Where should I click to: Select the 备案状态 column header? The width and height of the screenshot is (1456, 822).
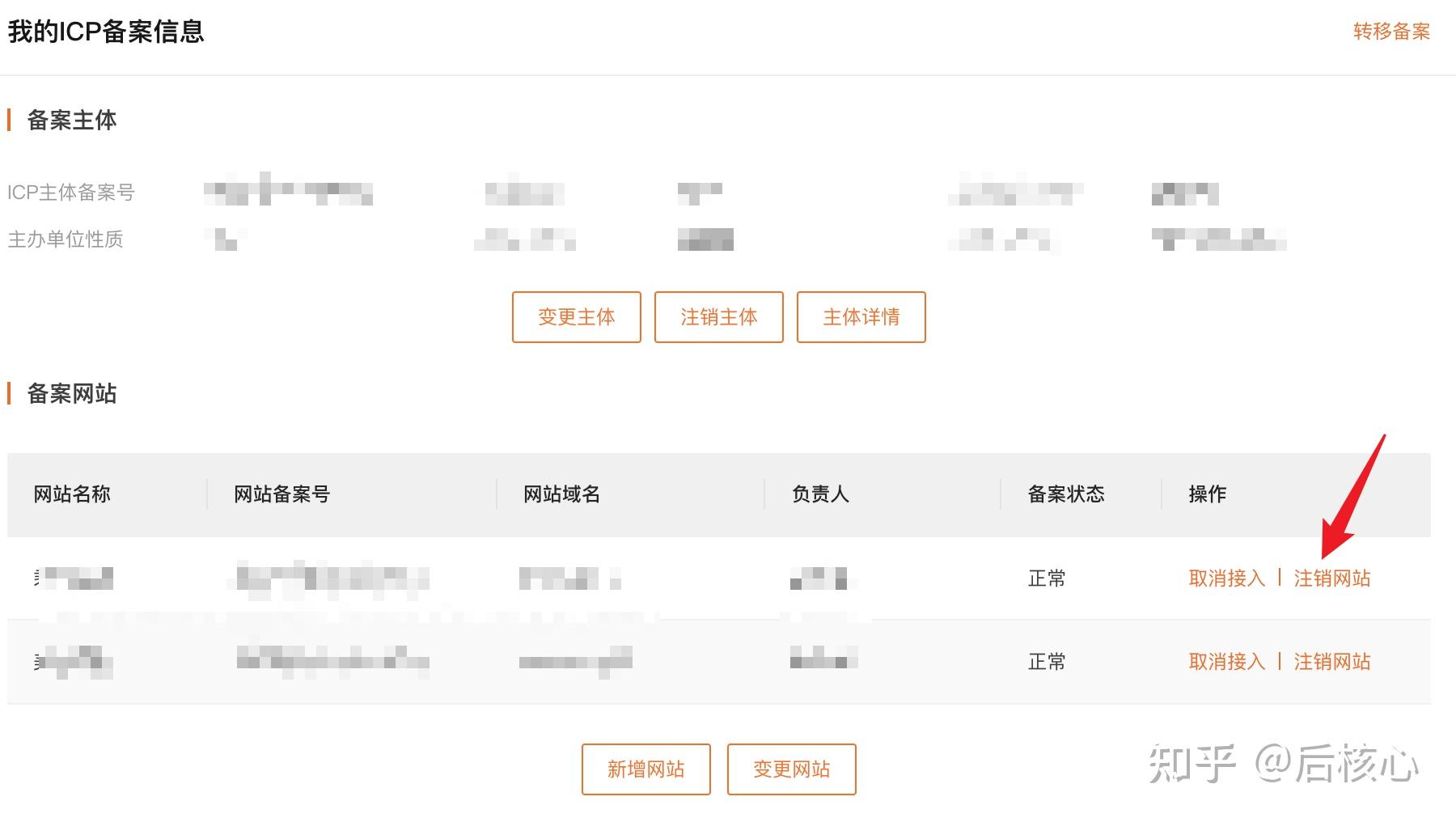[1066, 494]
